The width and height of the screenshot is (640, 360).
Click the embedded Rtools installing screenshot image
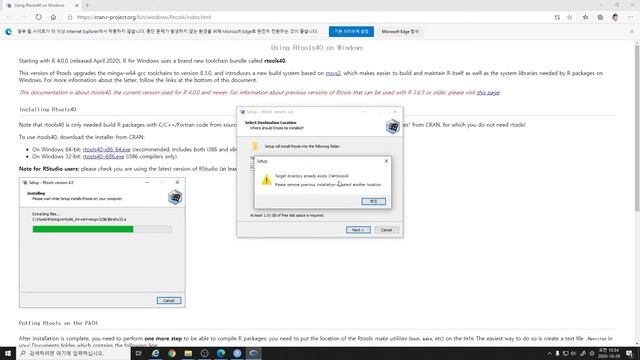(102, 242)
